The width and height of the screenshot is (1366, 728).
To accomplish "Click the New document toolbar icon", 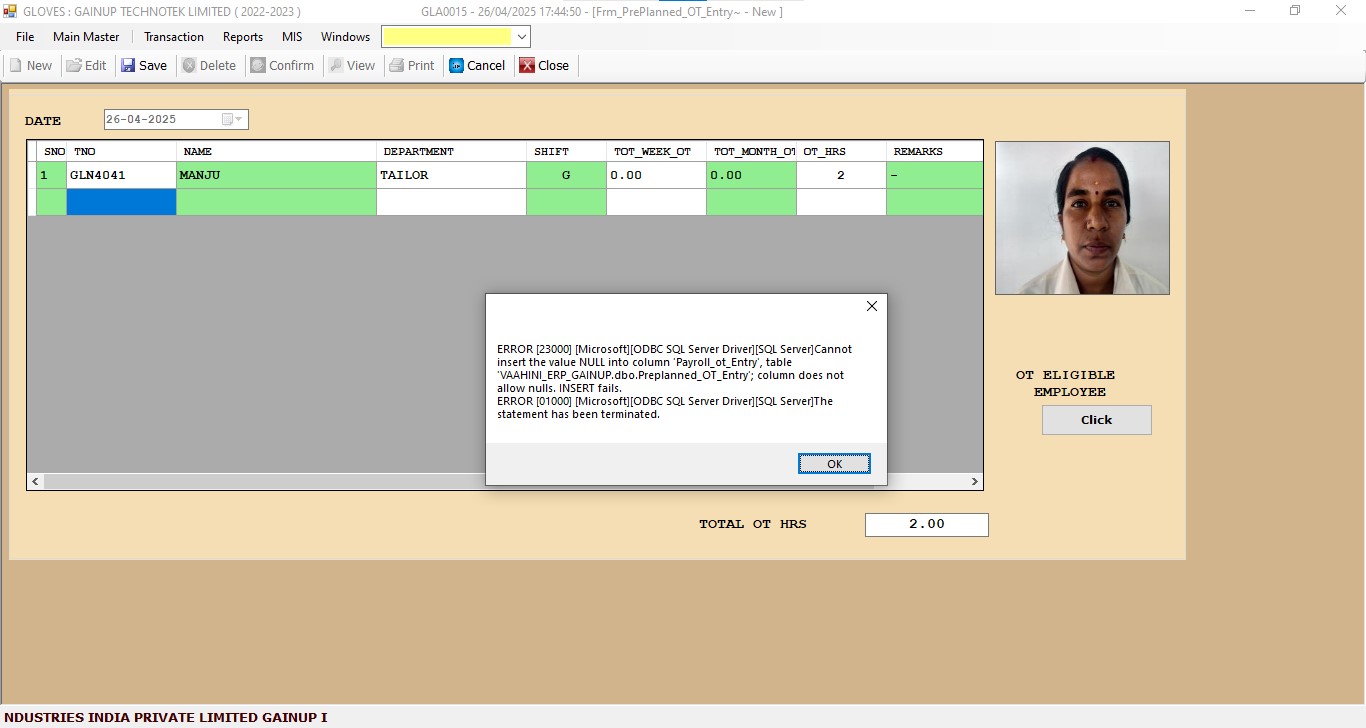I will point(16,66).
